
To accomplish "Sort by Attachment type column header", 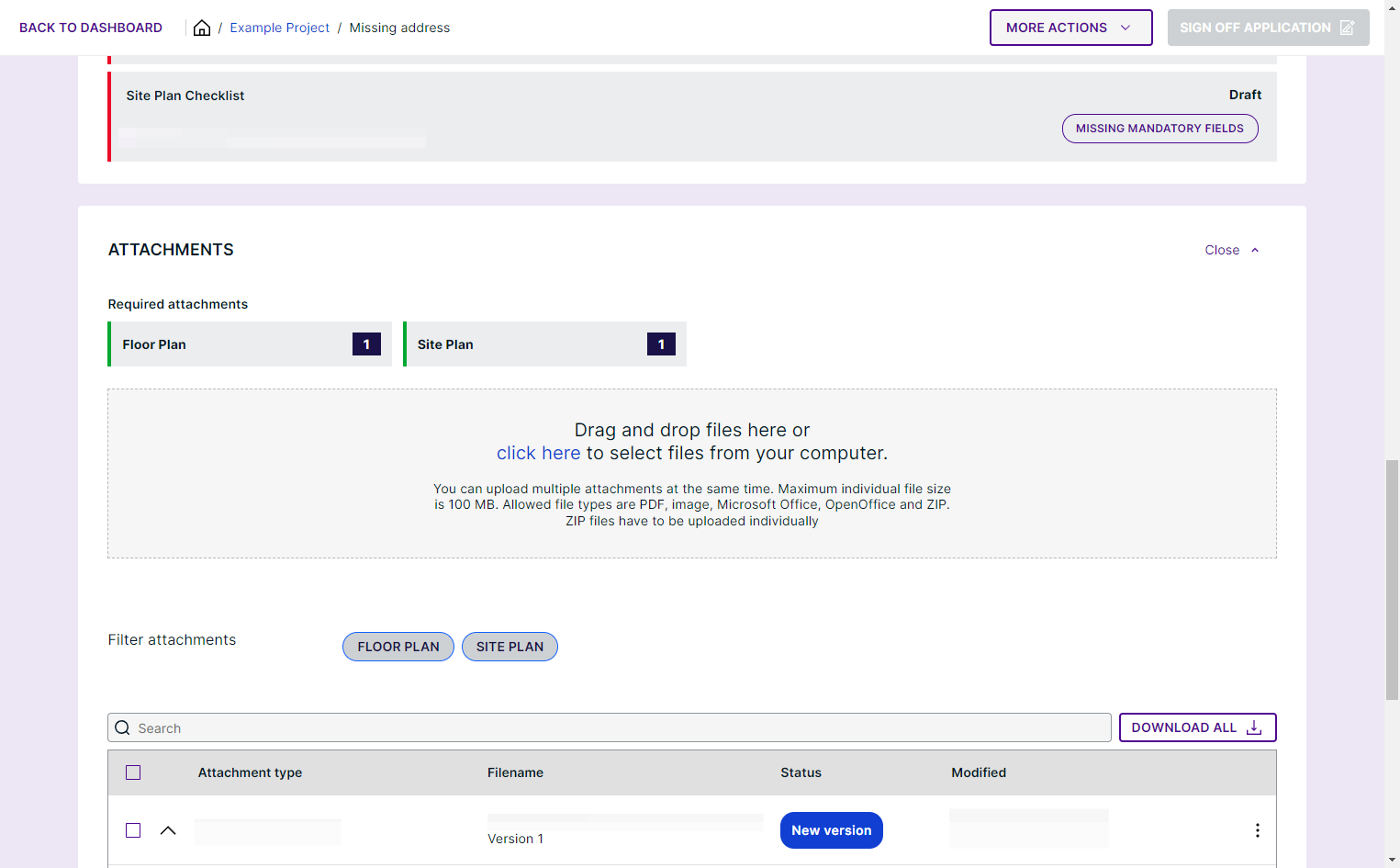I will pyautogui.click(x=250, y=772).
